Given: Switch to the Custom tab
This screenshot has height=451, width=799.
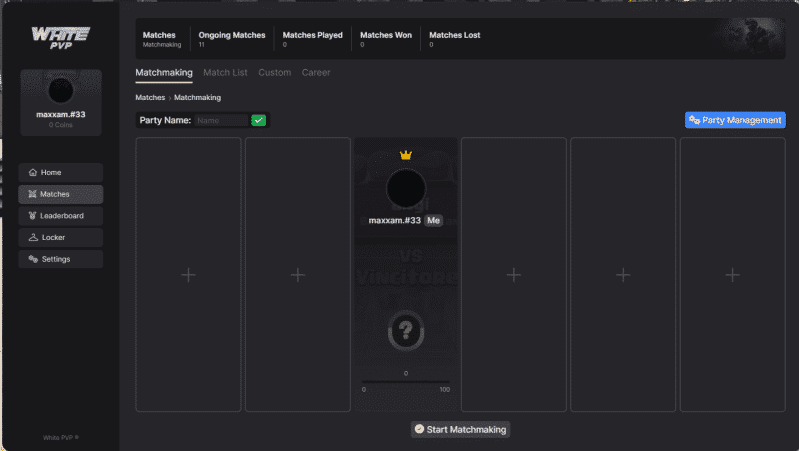Looking at the screenshot, I should 275,72.
